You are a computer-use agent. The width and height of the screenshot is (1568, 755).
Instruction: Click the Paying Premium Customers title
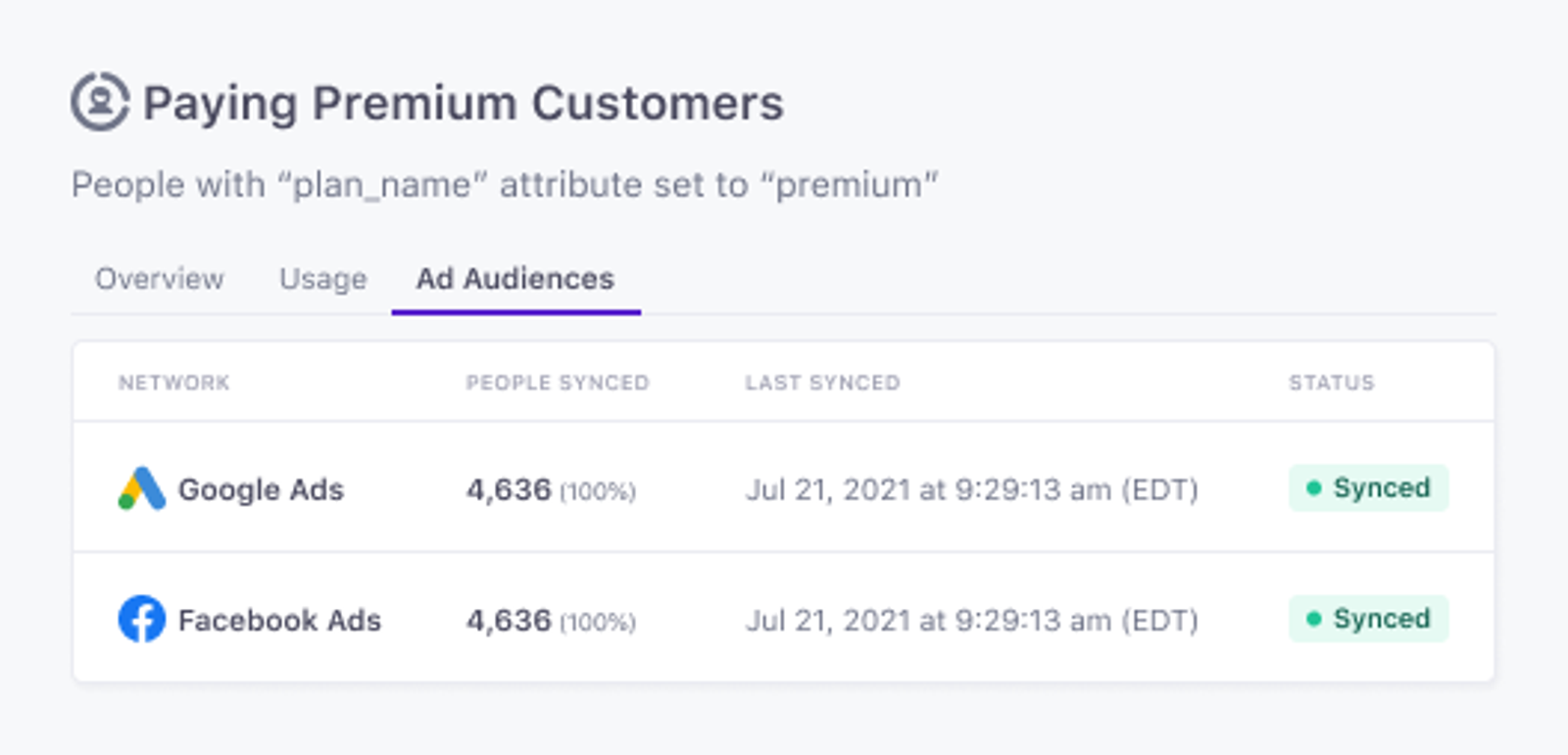click(x=464, y=104)
